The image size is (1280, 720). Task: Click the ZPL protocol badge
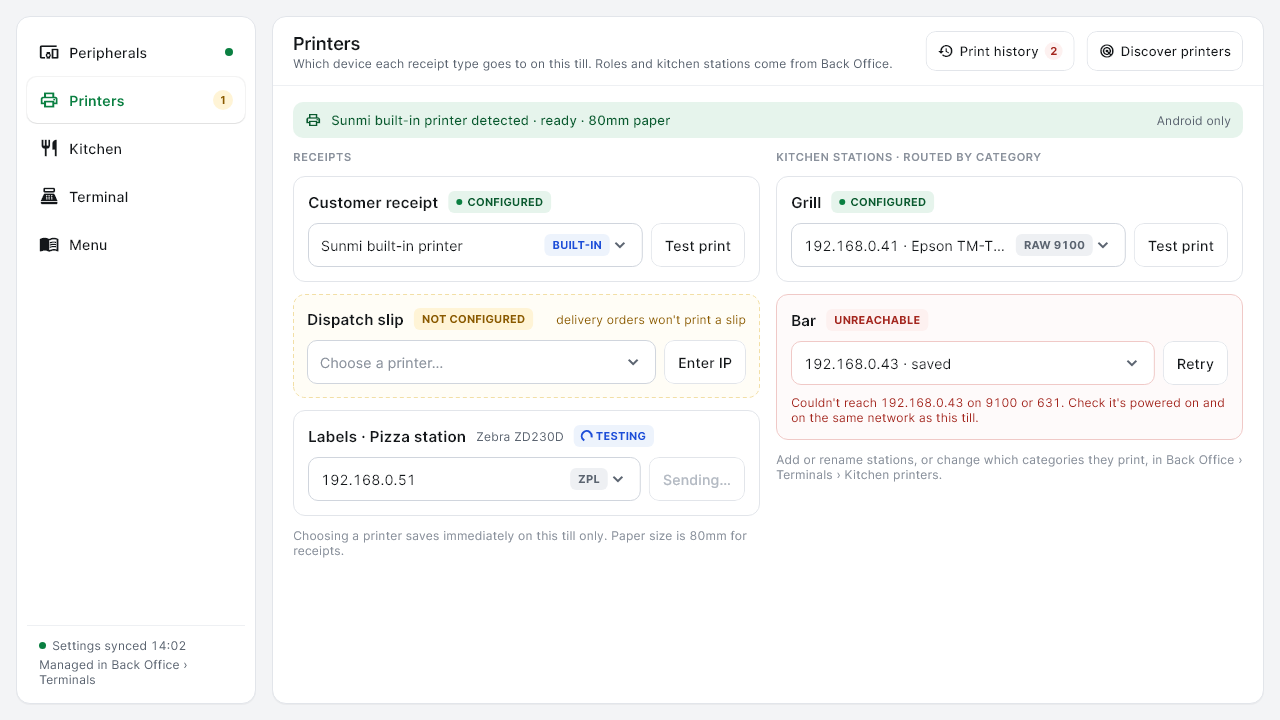coord(589,479)
